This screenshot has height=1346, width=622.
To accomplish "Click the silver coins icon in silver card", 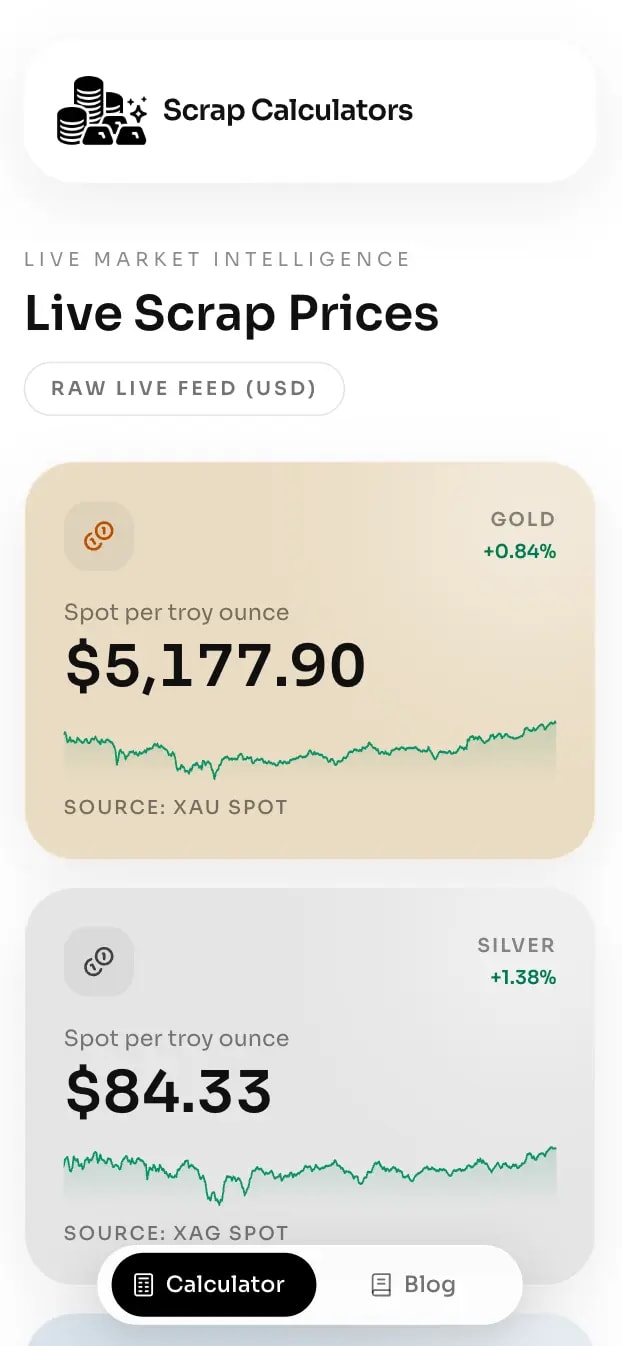I will (99, 962).
